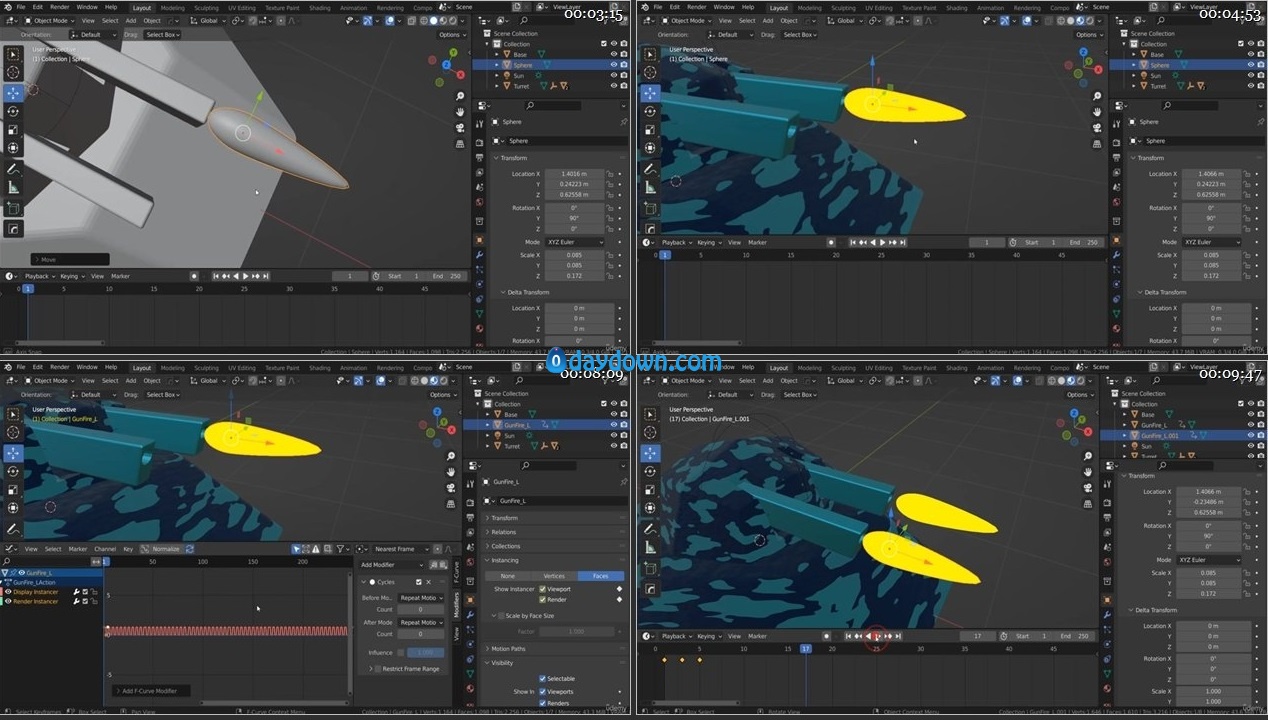1268x720 pixels.
Task: Open Global orientation dropdown in the 00:04:53 frame
Action: click(x=843, y=20)
